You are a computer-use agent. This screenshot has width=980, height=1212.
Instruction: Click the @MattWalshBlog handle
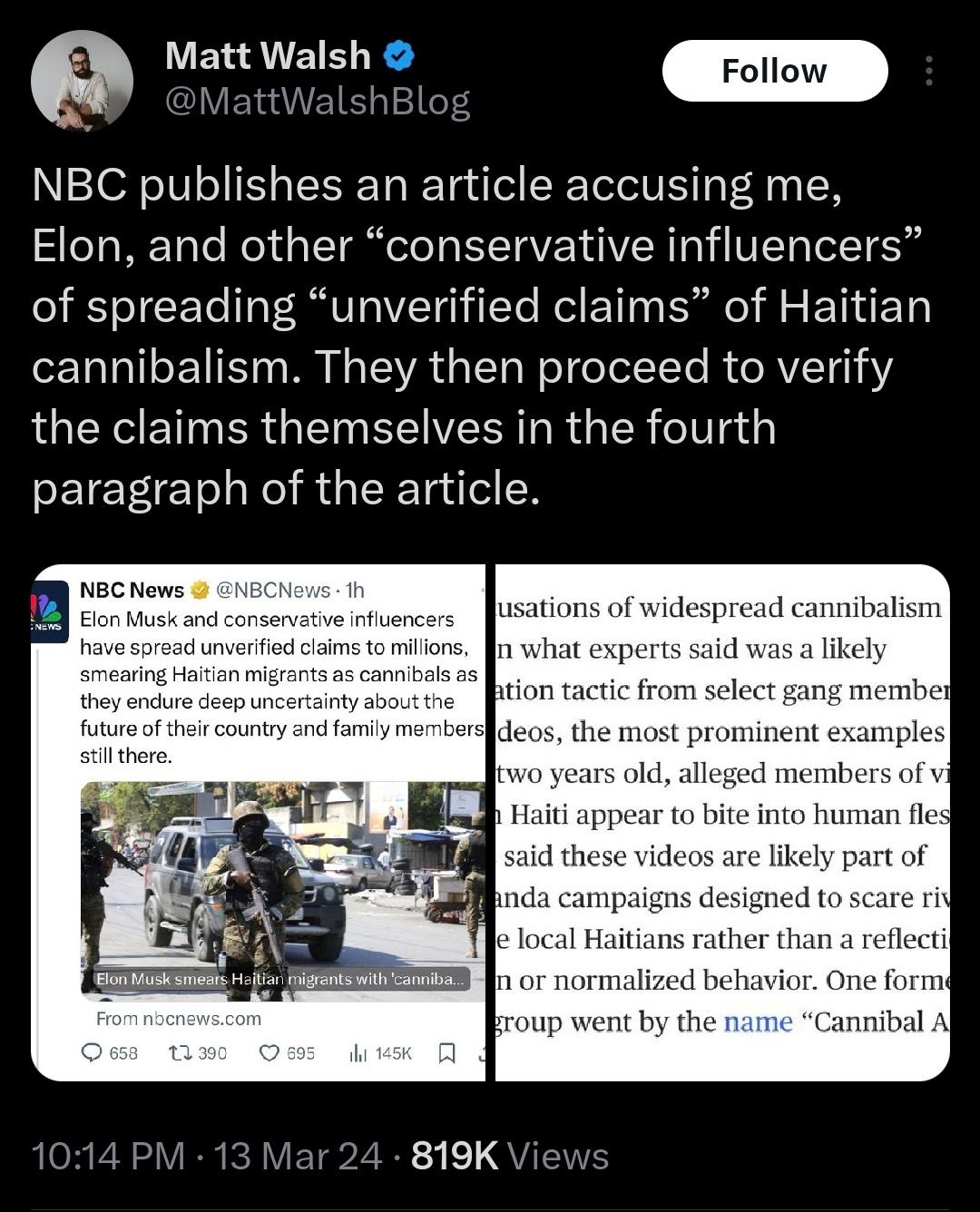pyautogui.click(x=318, y=101)
